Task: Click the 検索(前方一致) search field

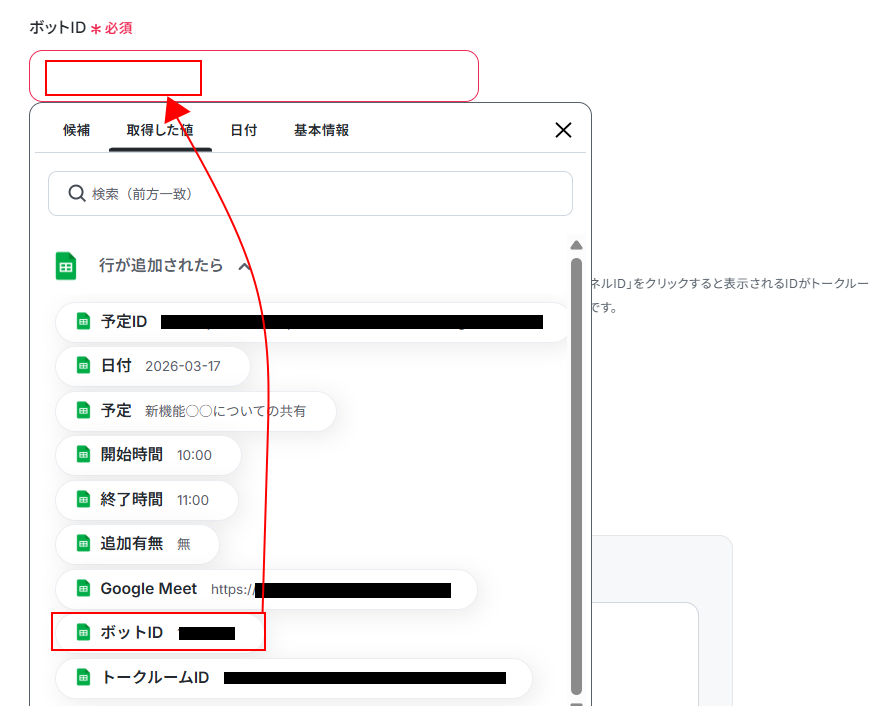Action: pos(310,193)
